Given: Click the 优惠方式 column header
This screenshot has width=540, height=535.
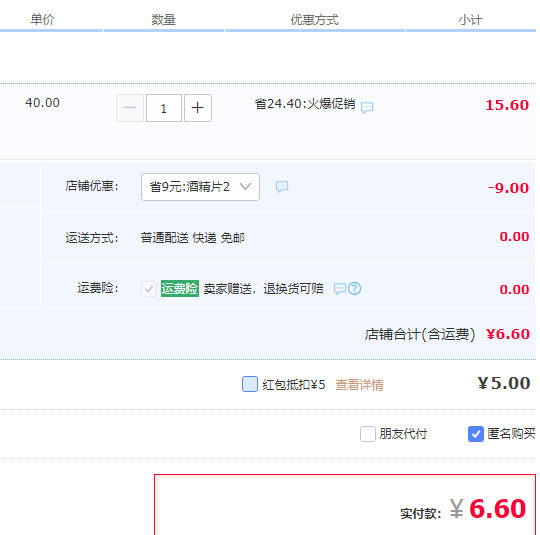Looking at the screenshot, I should [314, 20].
